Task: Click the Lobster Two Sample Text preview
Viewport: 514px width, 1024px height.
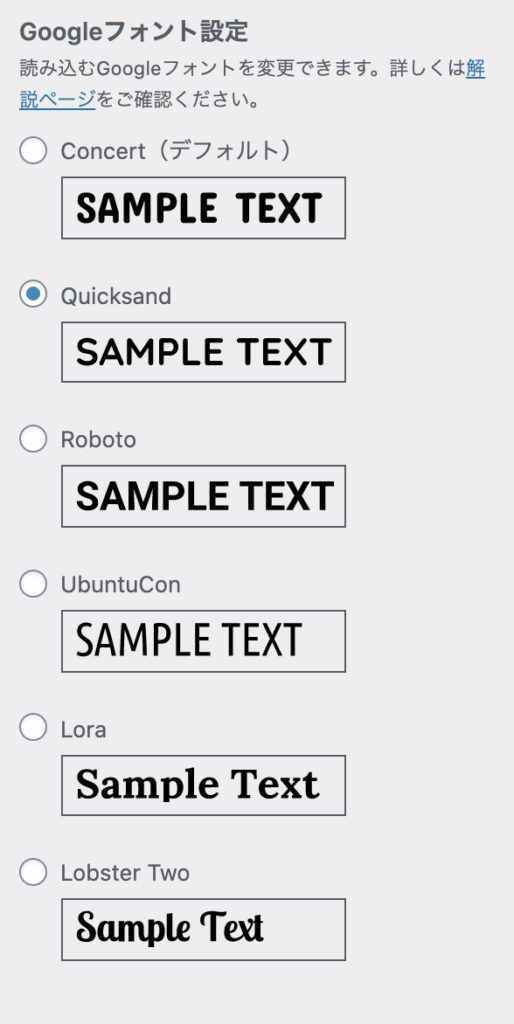Action: tap(203, 929)
